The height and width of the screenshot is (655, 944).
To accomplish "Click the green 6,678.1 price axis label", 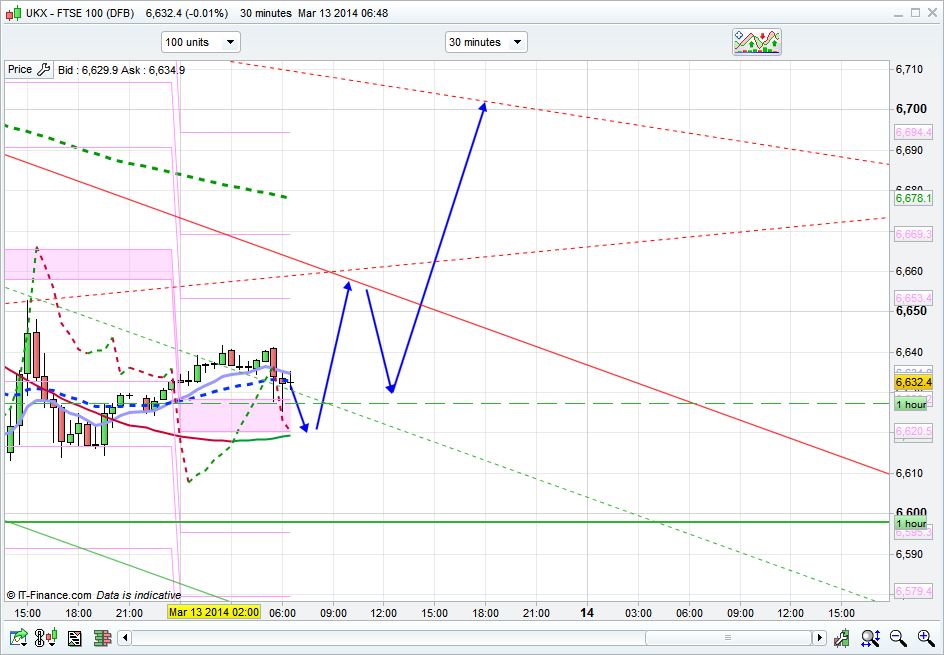I will [913, 199].
